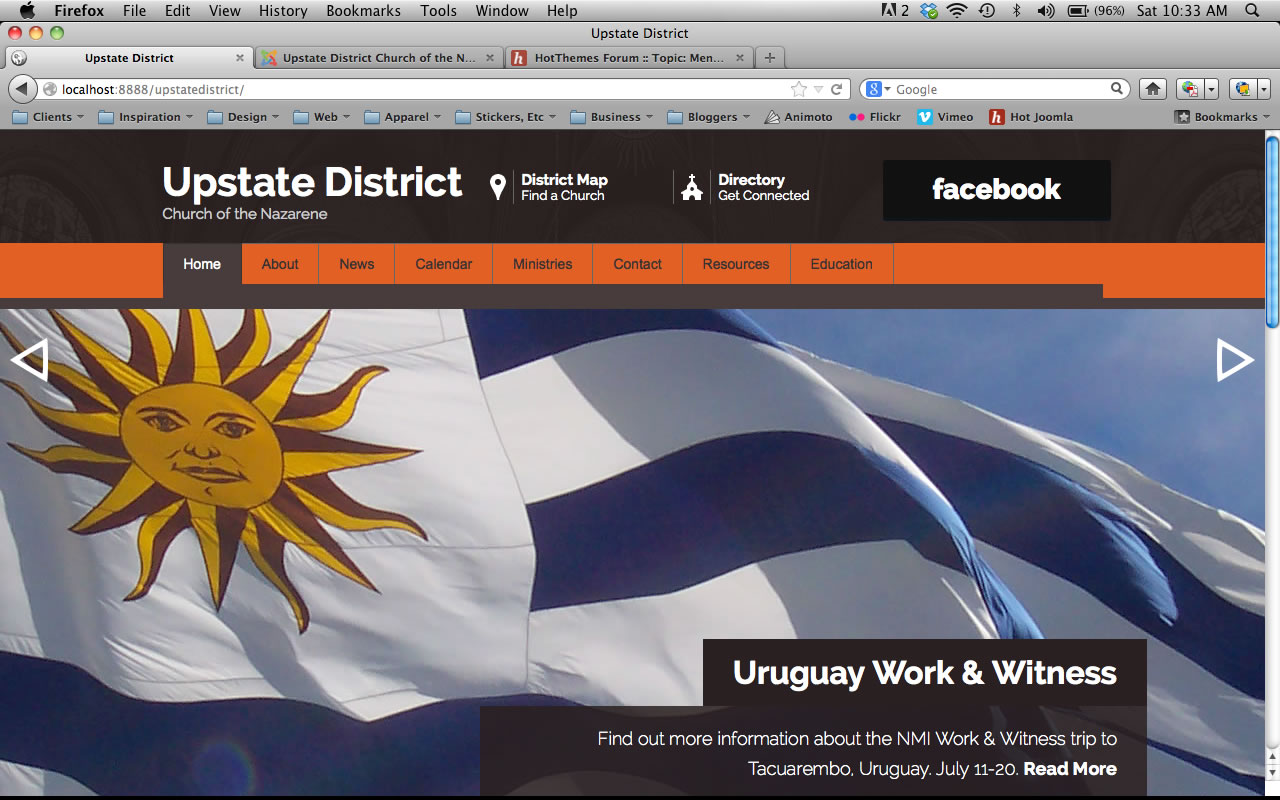Image resolution: width=1280 pixels, height=800 pixels.
Task: Click the magnifier in the Google search box
Action: (x=1117, y=89)
